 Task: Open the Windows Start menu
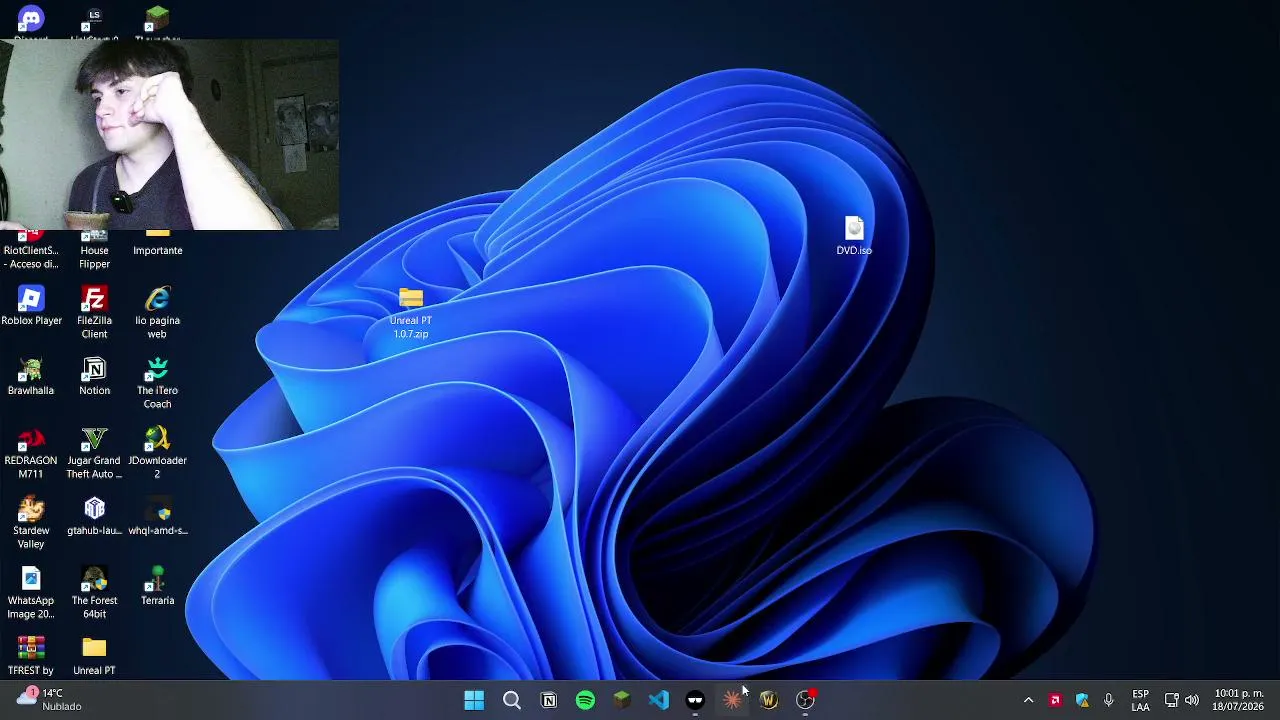(x=474, y=700)
